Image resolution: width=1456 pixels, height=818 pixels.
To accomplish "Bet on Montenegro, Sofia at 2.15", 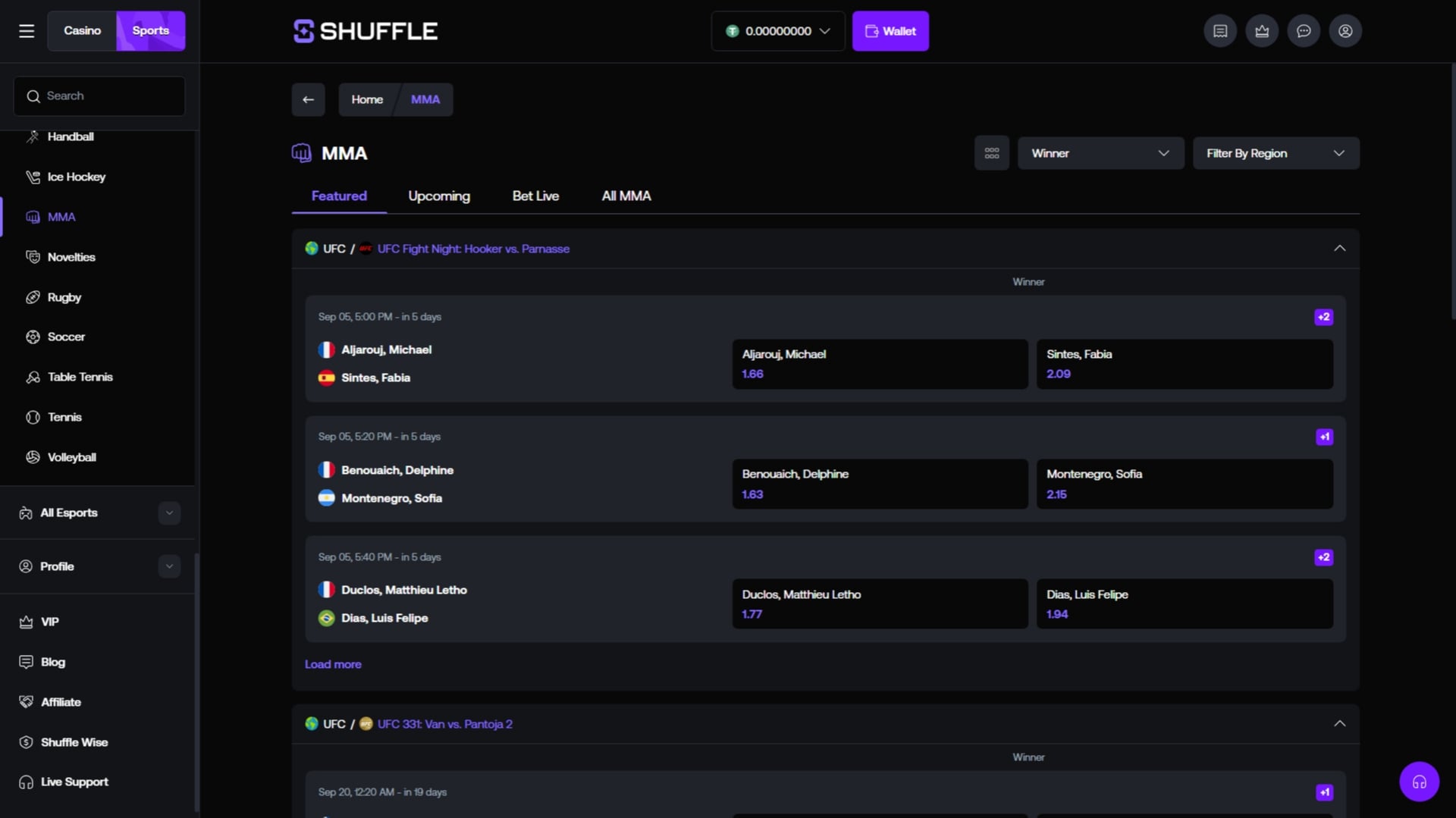I will click(x=1185, y=484).
